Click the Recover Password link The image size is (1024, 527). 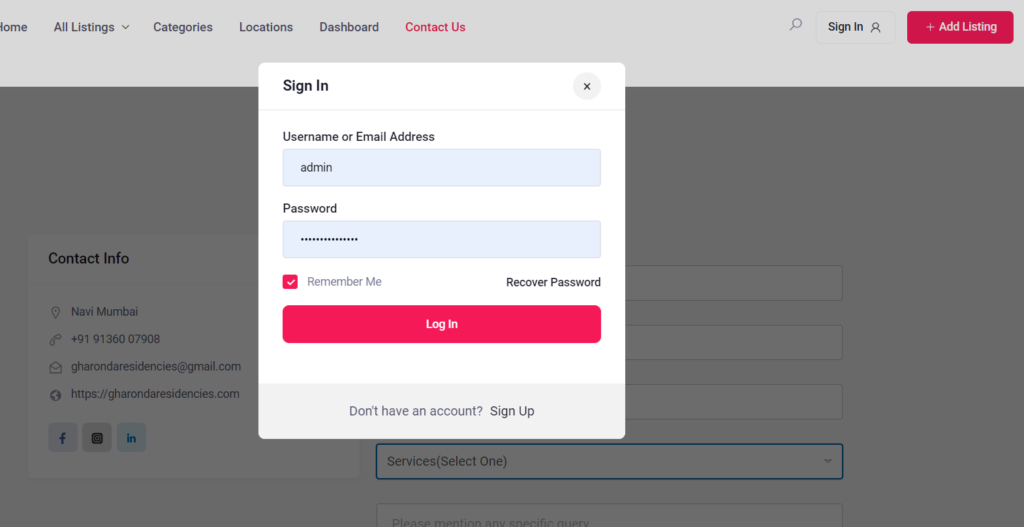[x=553, y=282]
